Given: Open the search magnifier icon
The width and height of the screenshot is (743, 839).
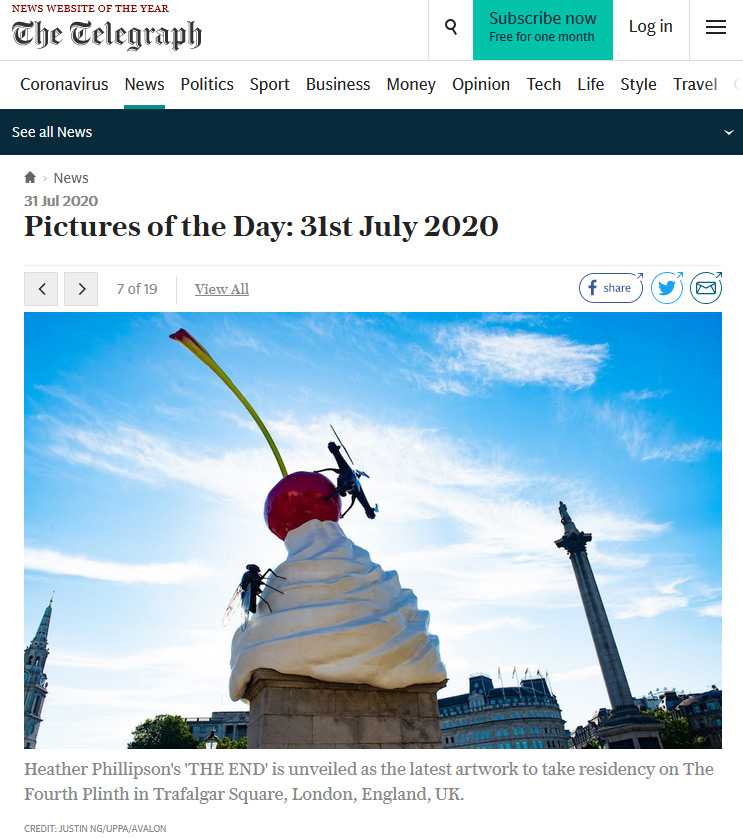Looking at the screenshot, I should 451,27.
